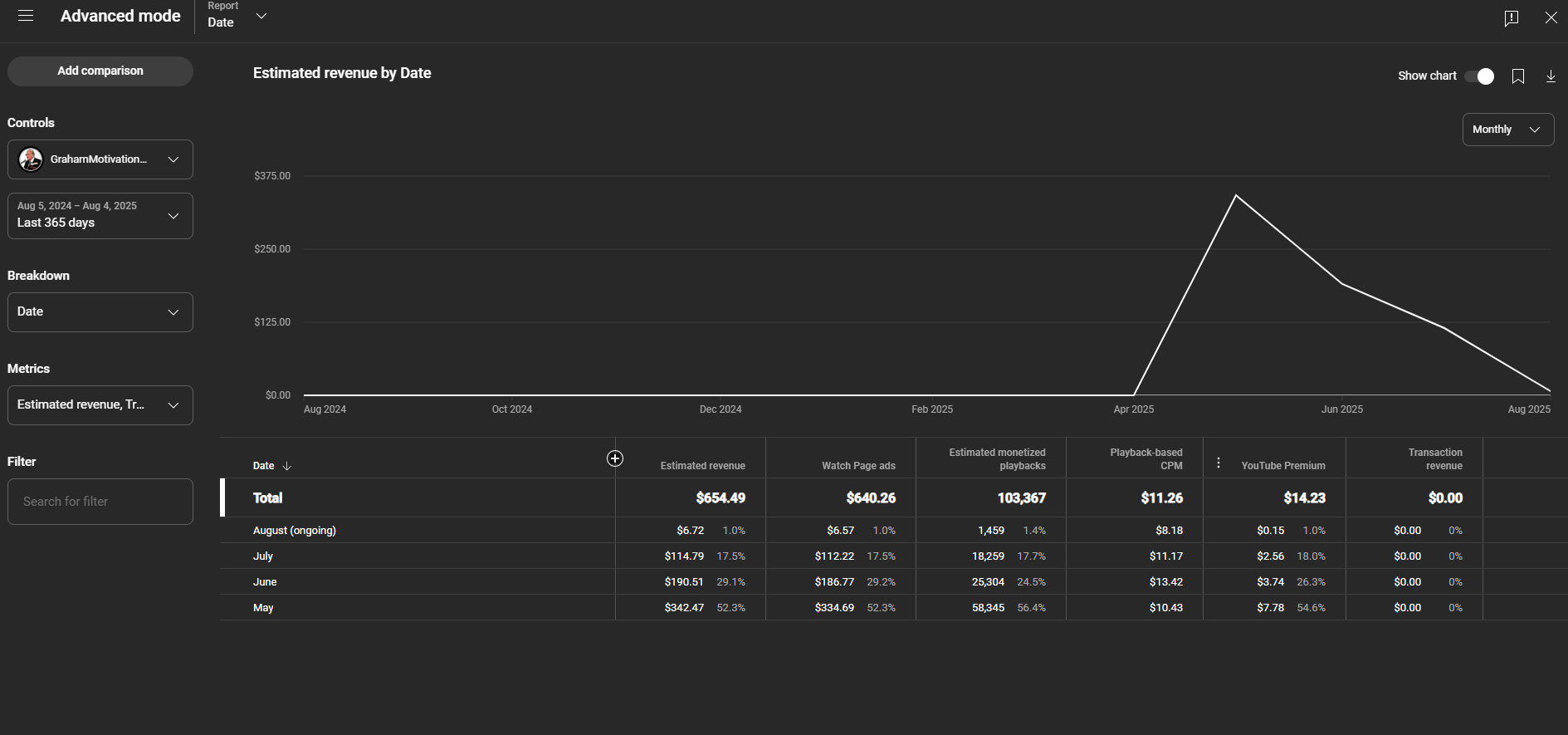Screen dimensions: 1568x735
Task: Open the three-dot menu beside YouTube Premium
Action: click(x=1219, y=463)
